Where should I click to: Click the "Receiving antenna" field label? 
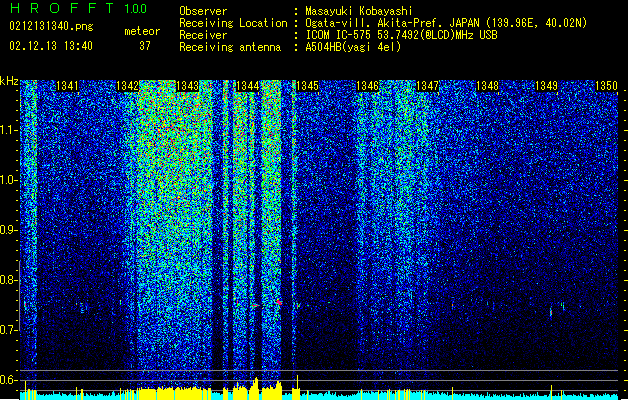230,47
